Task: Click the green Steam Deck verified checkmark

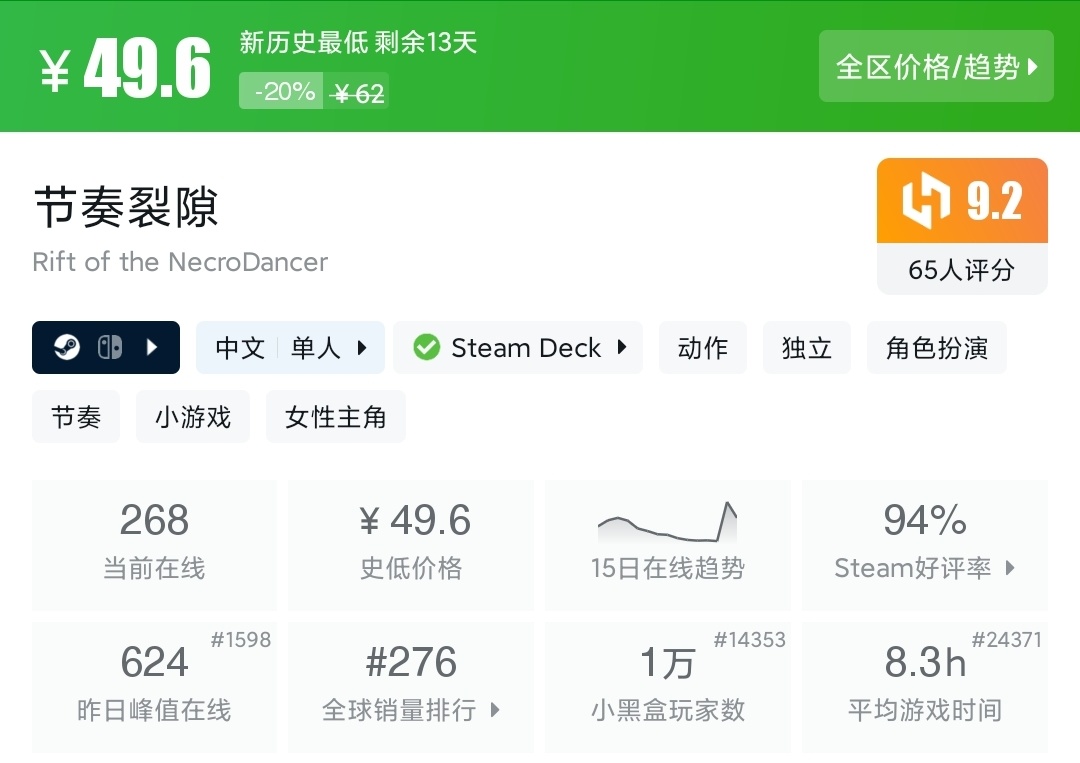Action: (x=427, y=348)
